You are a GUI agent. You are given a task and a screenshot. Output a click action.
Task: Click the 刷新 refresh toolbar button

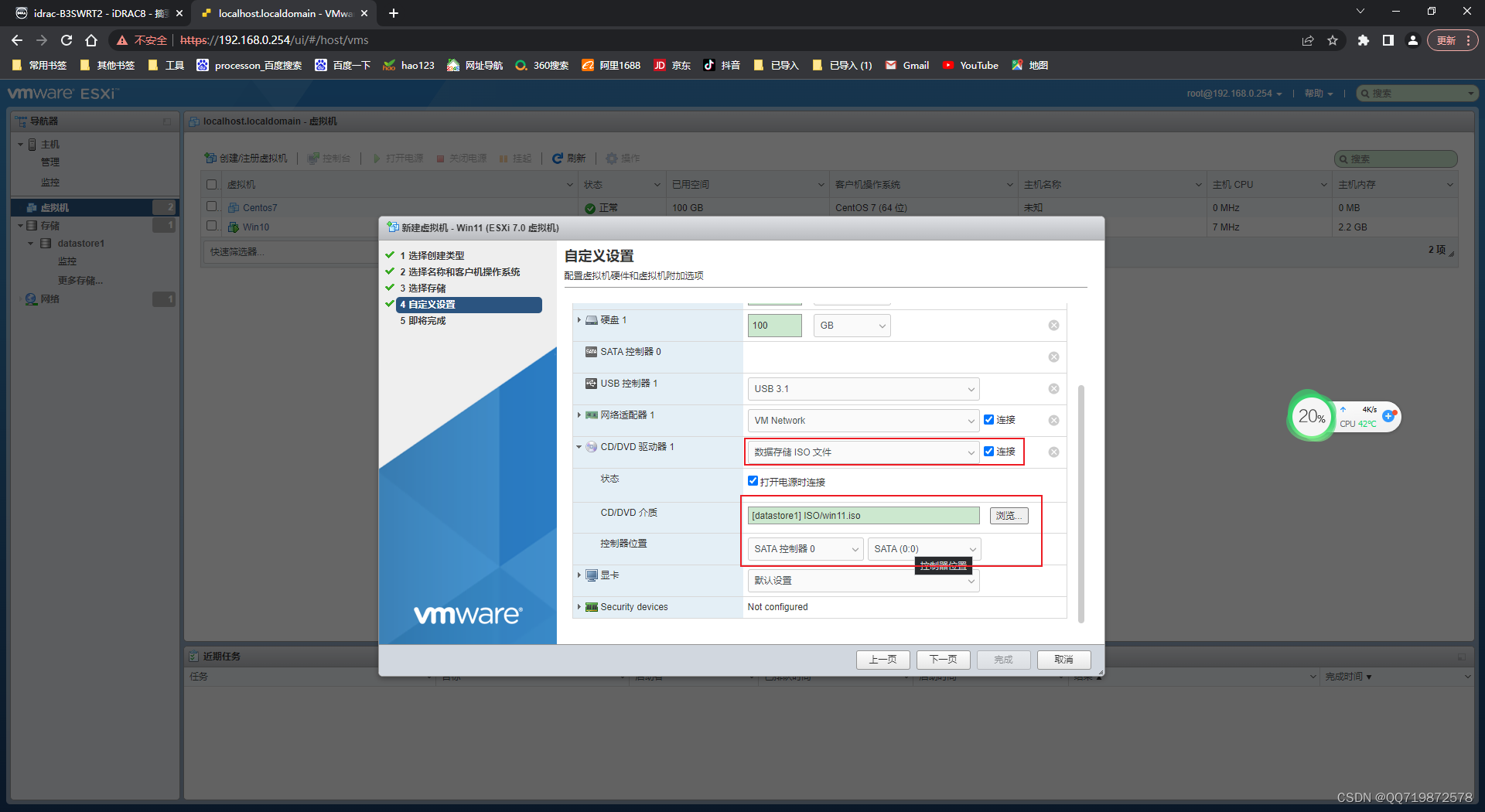(x=568, y=158)
